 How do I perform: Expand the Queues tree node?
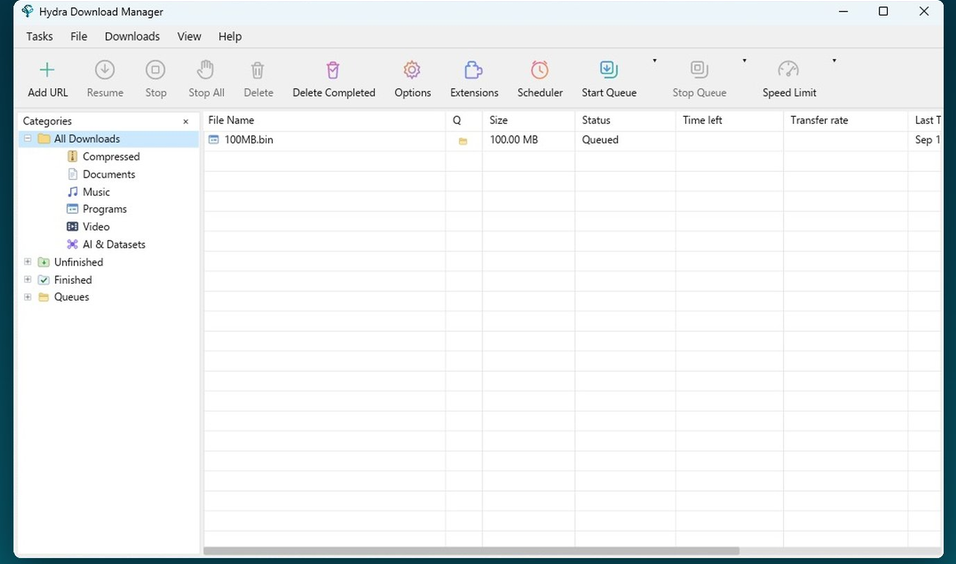click(27, 297)
